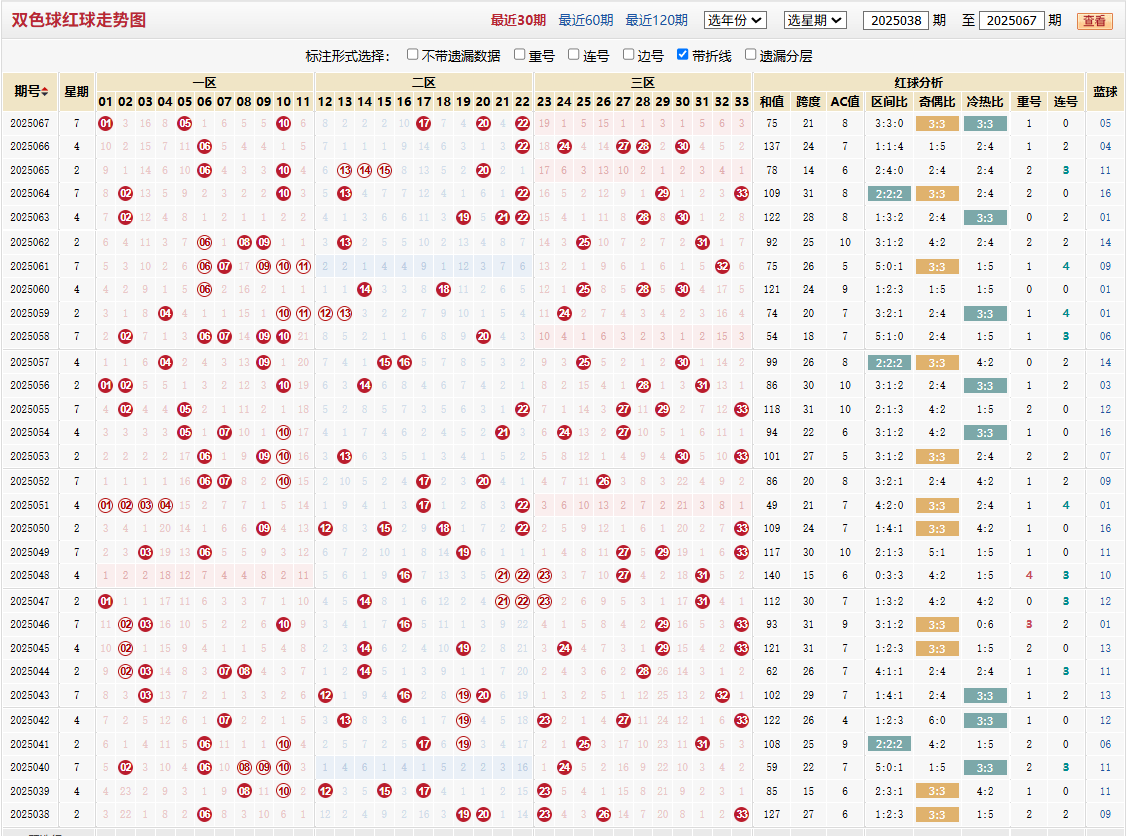1126x836 pixels.
Task: Click red ball 24 in row 2025066
Action: pos(564,147)
